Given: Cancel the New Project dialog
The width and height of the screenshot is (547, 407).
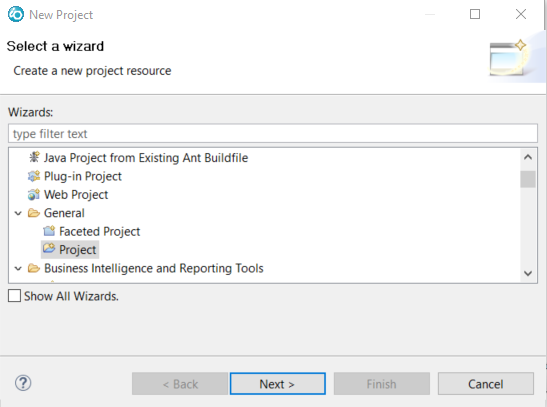Looking at the screenshot, I should [486, 384].
